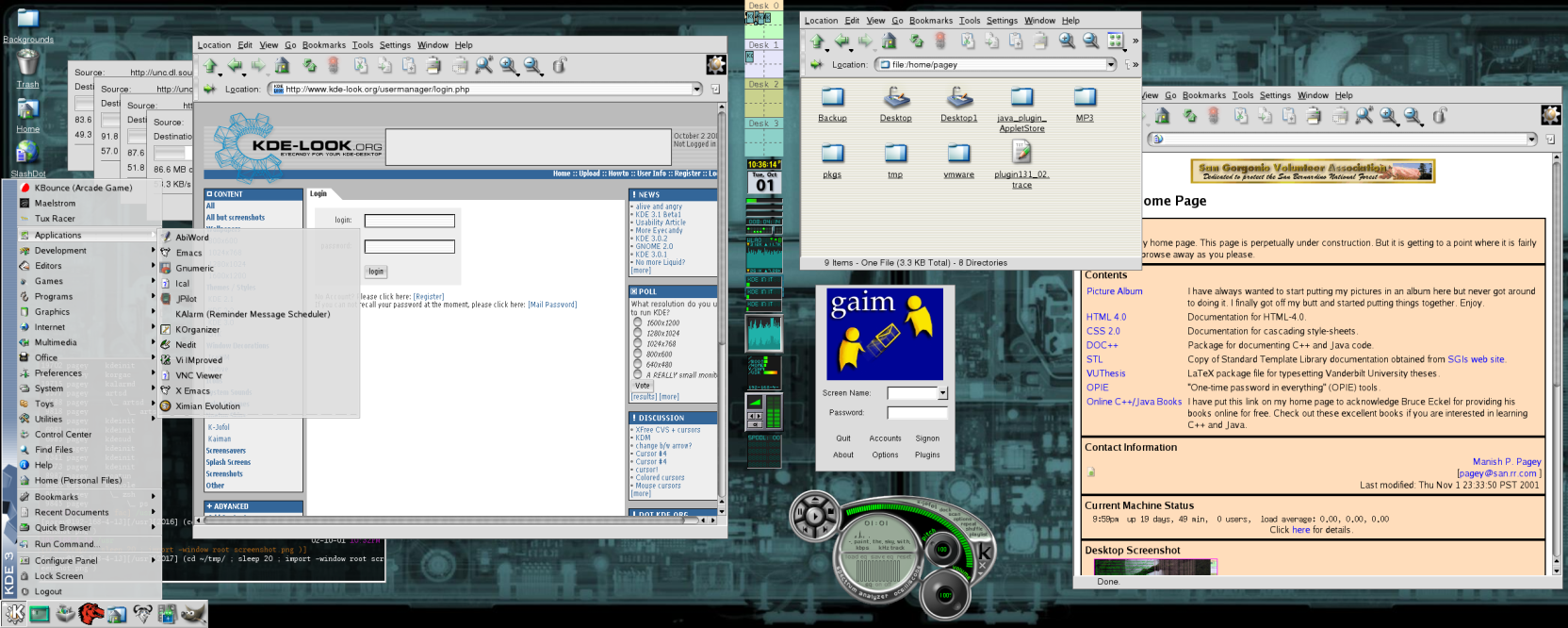Click the Find binoculars in the Home Page browser toolbar
Image resolution: width=1568 pixels, height=628 pixels.
[x=1364, y=116]
